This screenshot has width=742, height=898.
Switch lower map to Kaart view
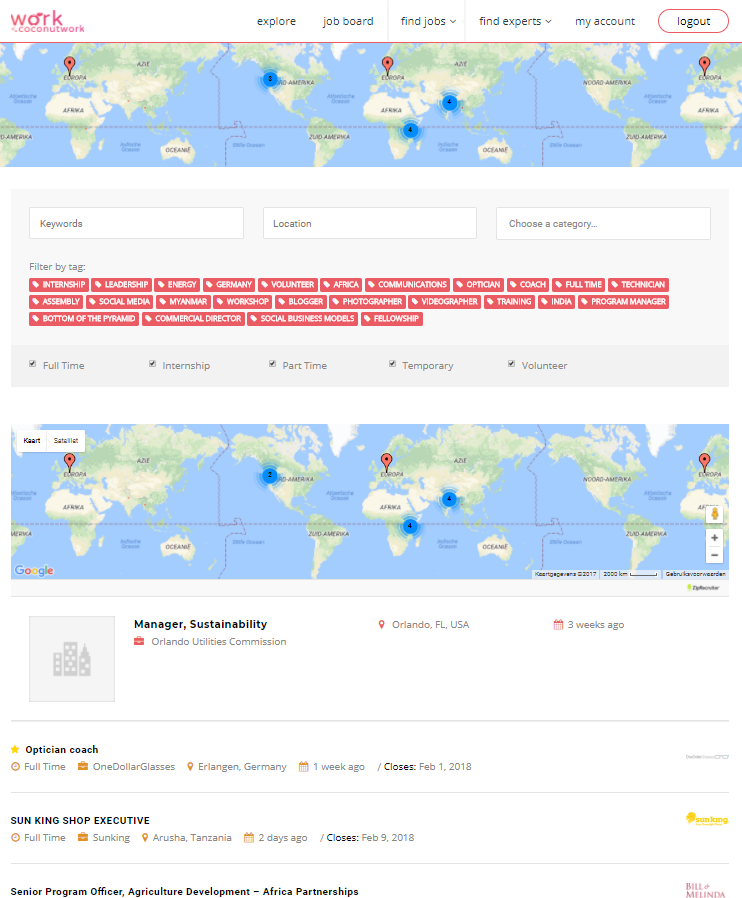pos(31,440)
